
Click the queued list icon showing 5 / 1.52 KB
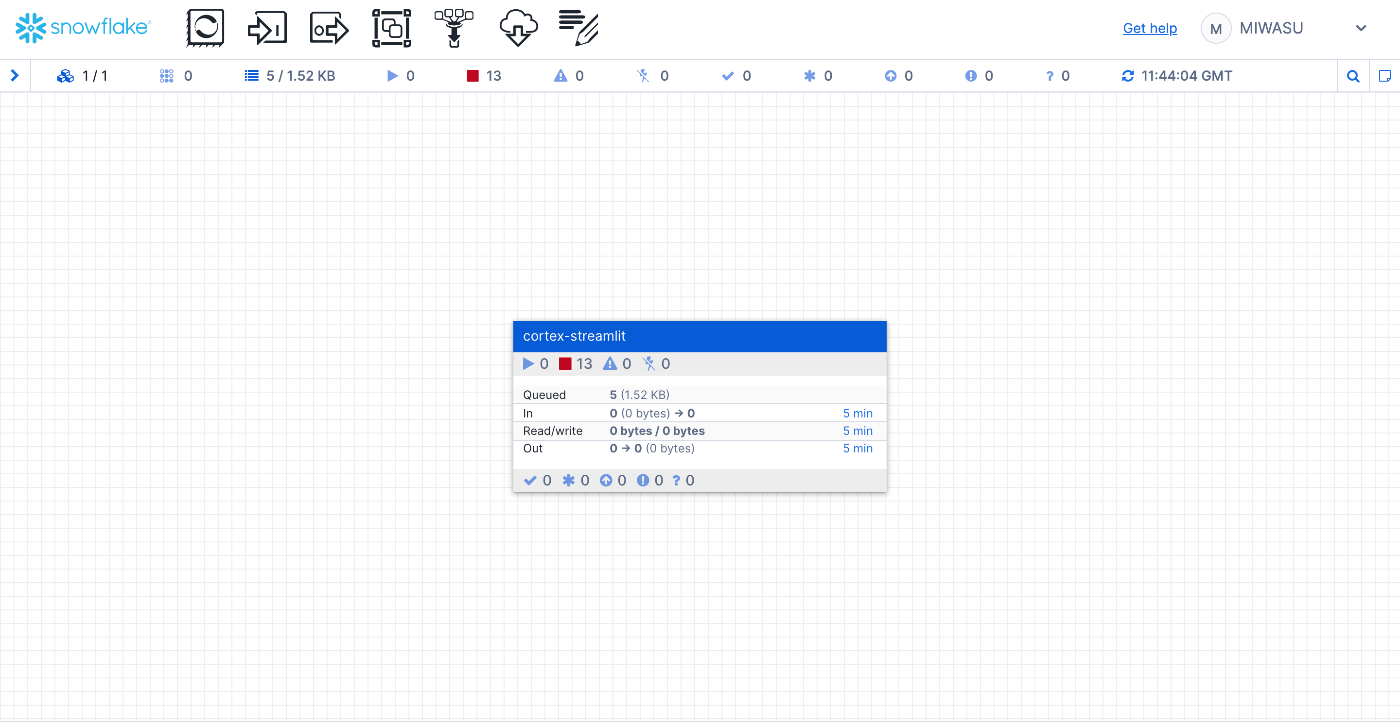coord(252,76)
